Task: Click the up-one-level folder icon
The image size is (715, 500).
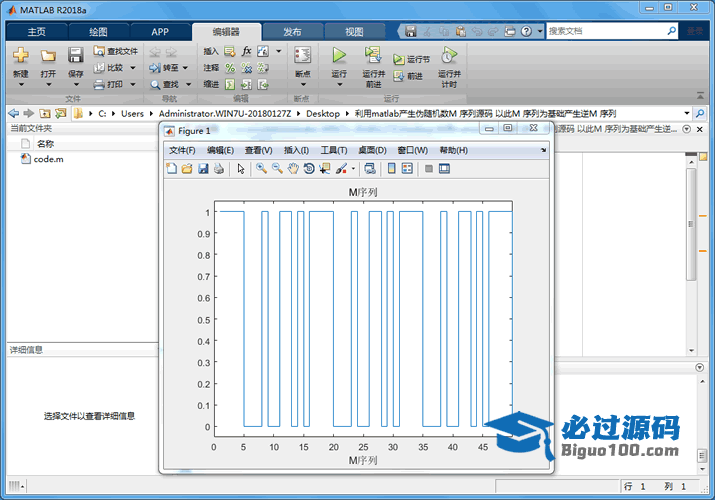Action: 45,113
